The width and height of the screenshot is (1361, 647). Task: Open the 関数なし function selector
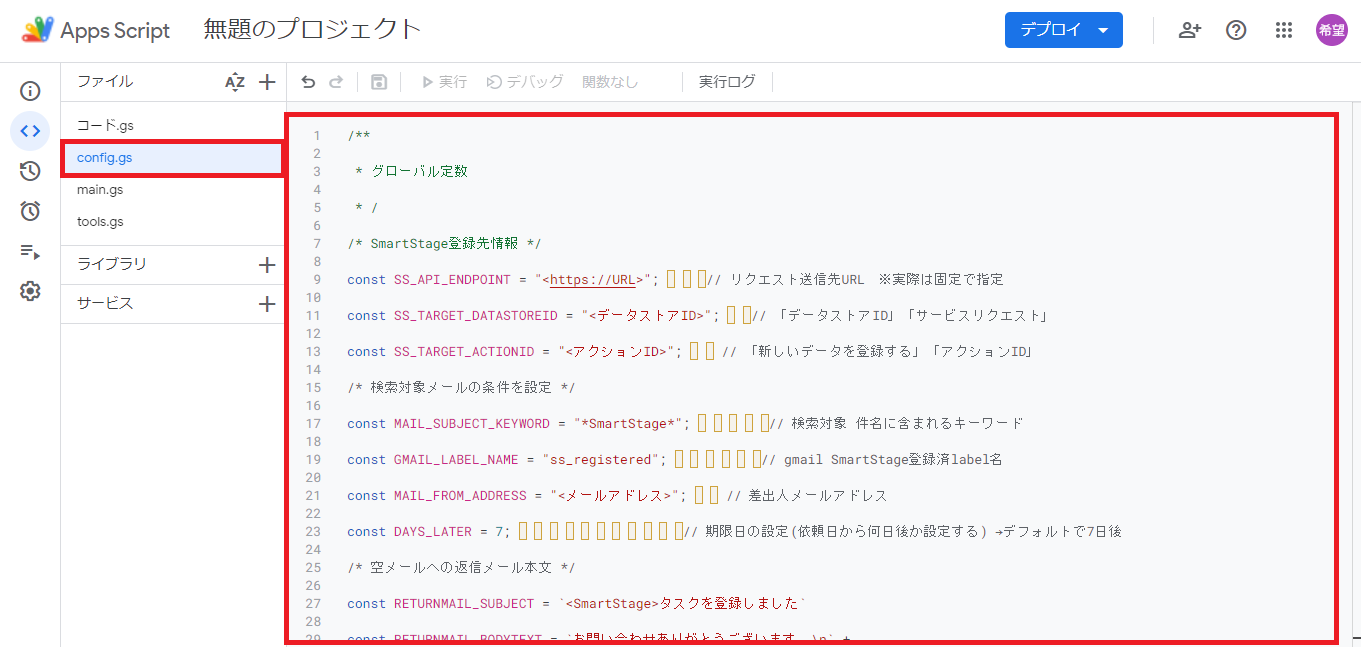pyautogui.click(x=610, y=82)
